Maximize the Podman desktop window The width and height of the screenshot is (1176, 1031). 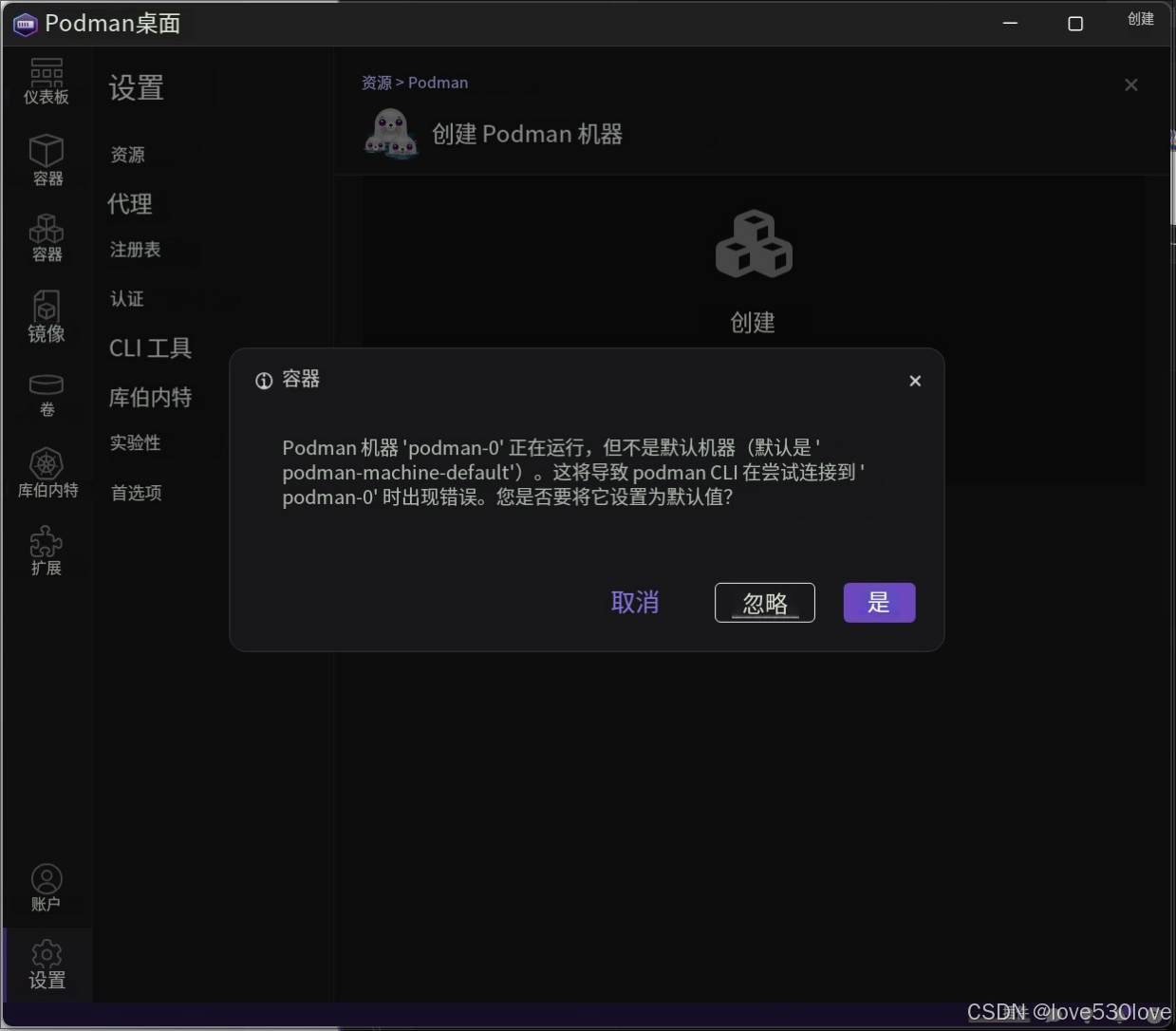(1075, 23)
